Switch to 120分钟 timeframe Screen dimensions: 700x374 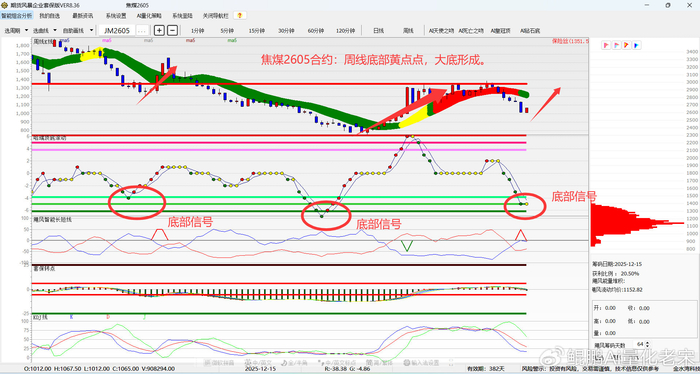(346, 31)
